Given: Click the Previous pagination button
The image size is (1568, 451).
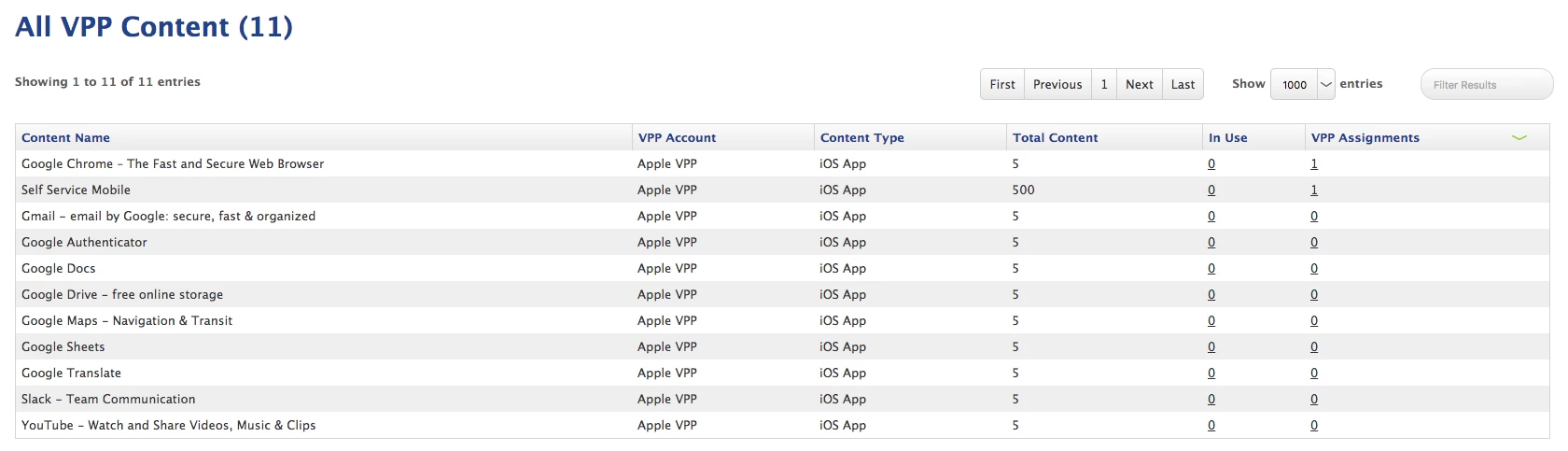Looking at the screenshot, I should tap(1057, 84).
